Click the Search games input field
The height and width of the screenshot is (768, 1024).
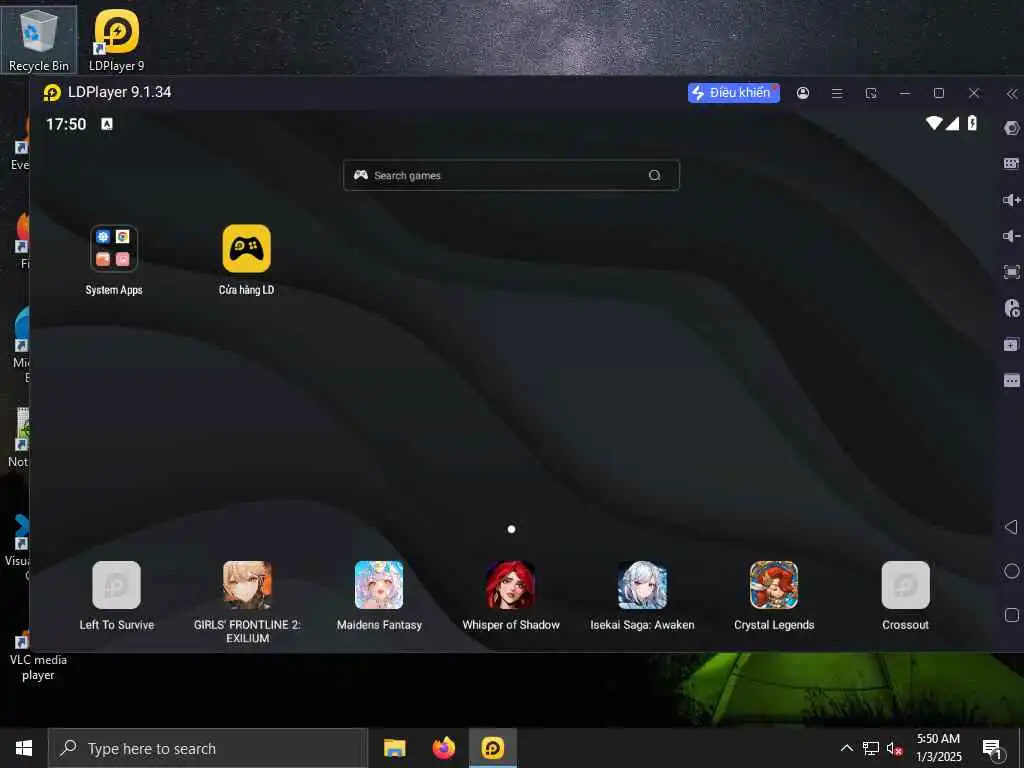[511, 175]
